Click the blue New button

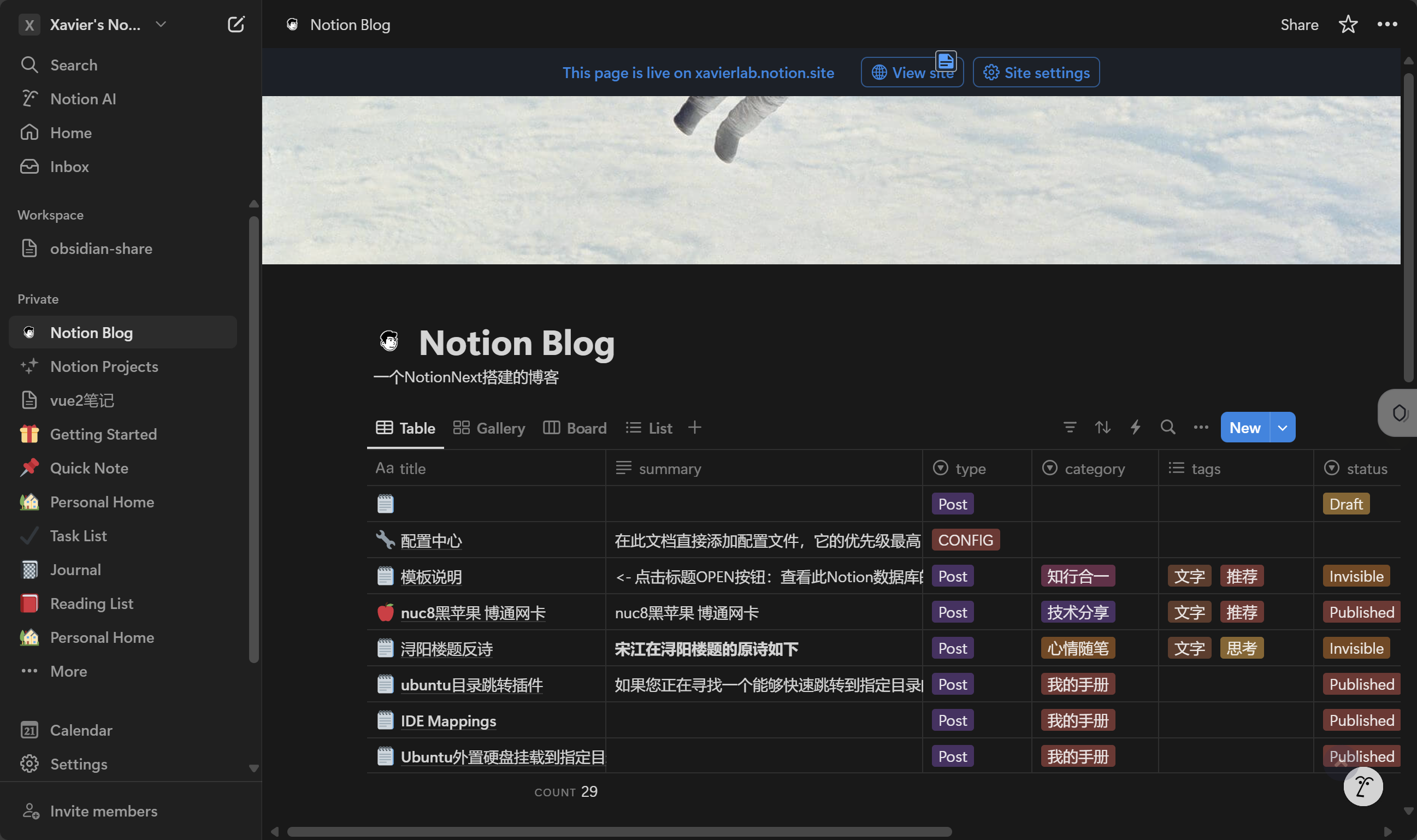point(1245,427)
